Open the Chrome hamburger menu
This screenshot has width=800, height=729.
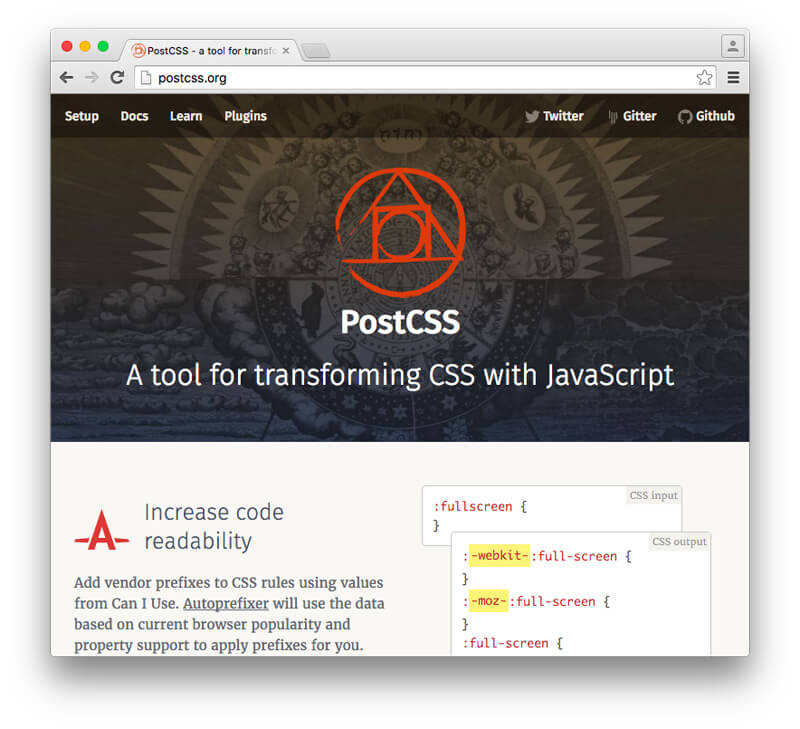point(733,77)
